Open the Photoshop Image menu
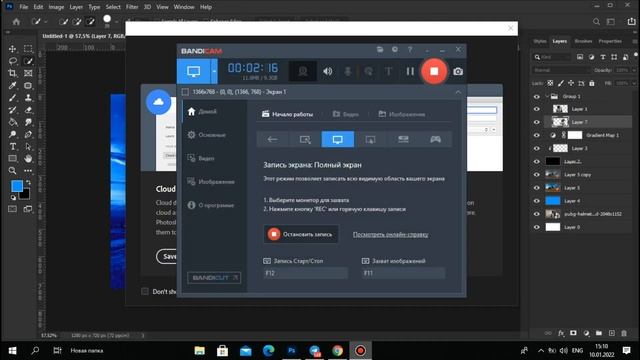This screenshot has width=640, height=360. tap(56, 7)
